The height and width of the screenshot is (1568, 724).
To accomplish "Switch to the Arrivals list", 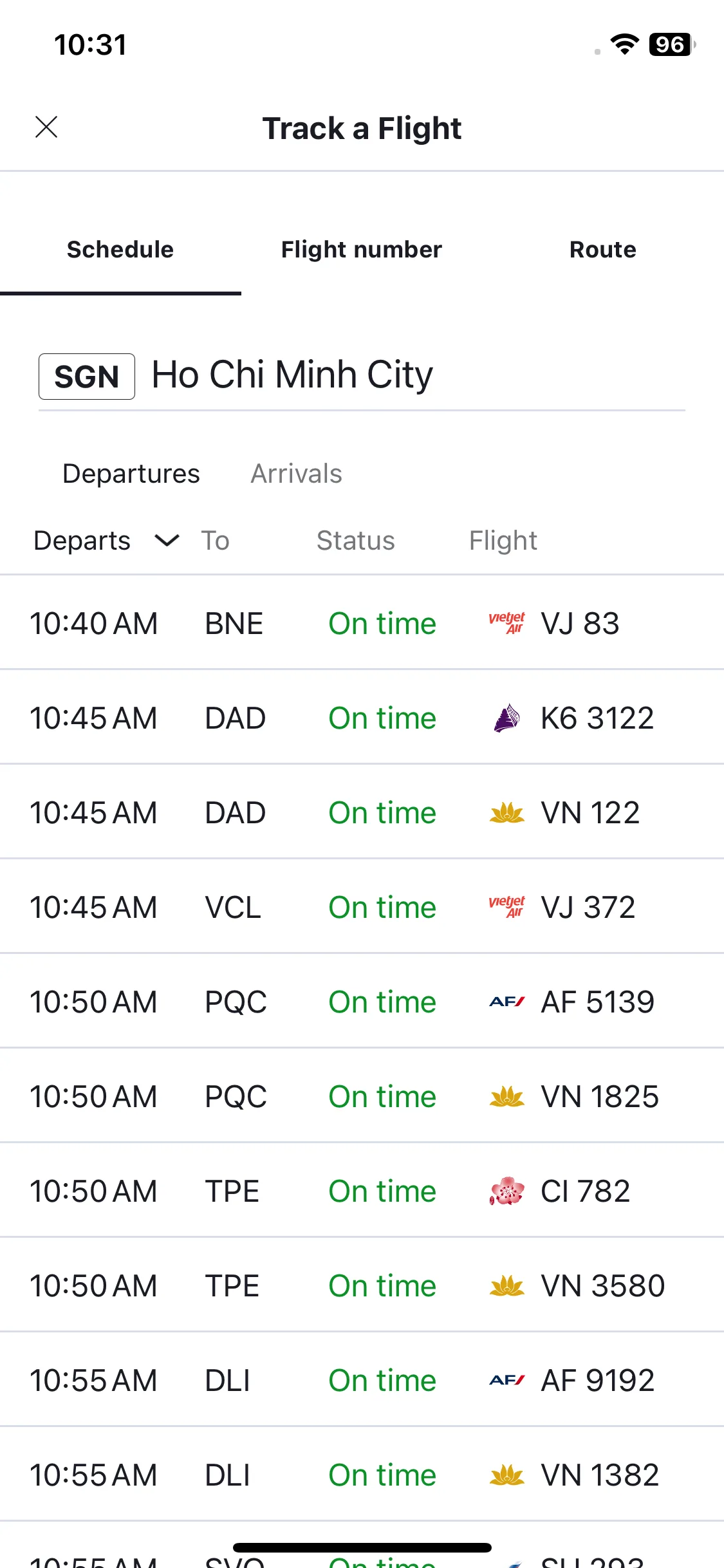I will click(296, 474).
